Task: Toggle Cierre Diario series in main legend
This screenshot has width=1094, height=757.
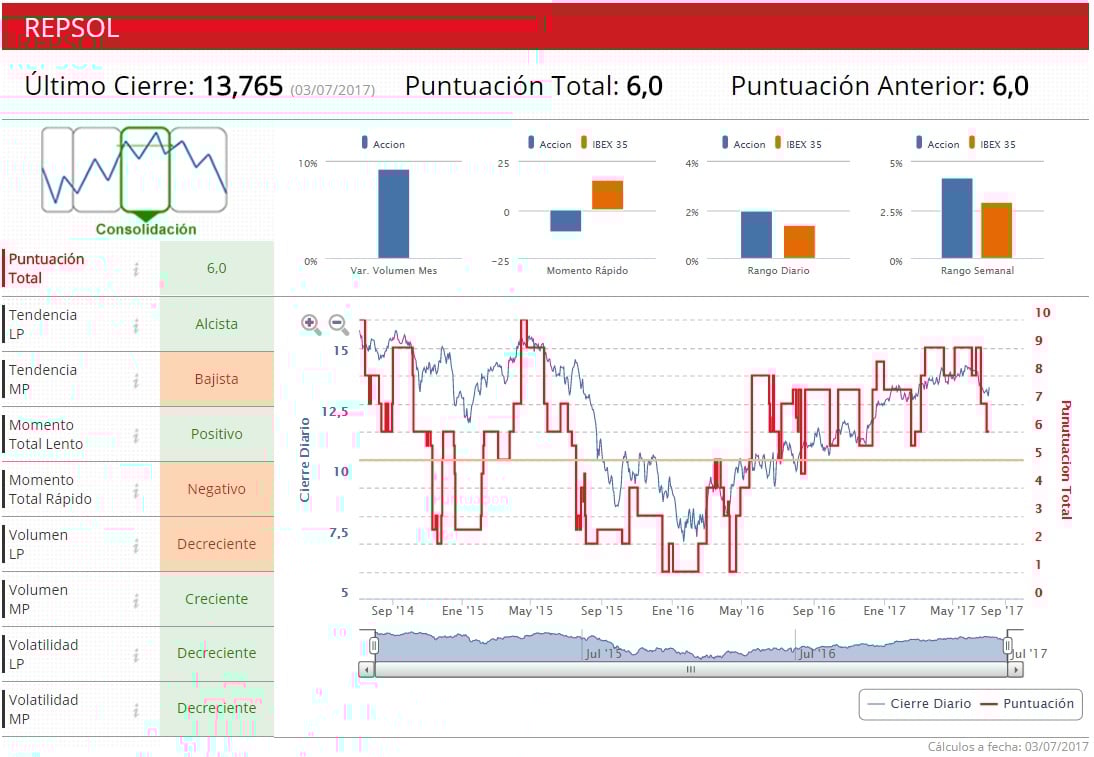Action: 919,704
